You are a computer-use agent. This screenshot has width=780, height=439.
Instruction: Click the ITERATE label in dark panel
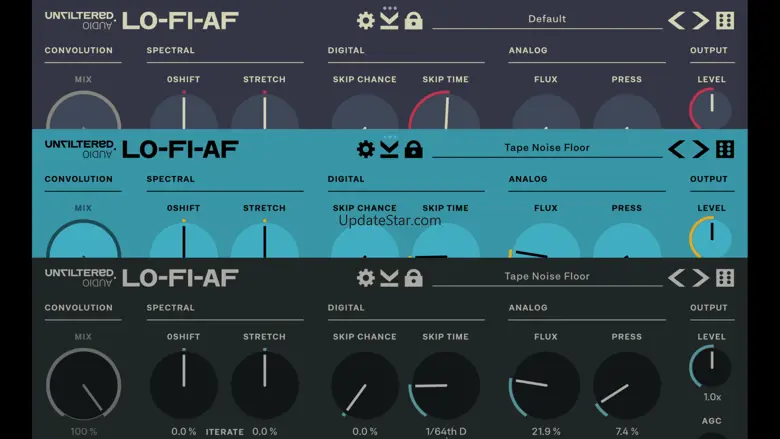pos(225,432)
